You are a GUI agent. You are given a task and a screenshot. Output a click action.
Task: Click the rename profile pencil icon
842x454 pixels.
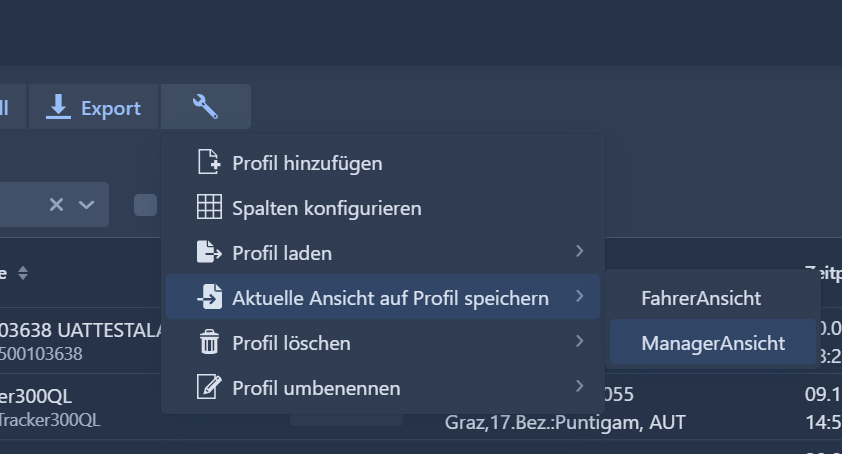pyautogui.click(x=208, y=388)
